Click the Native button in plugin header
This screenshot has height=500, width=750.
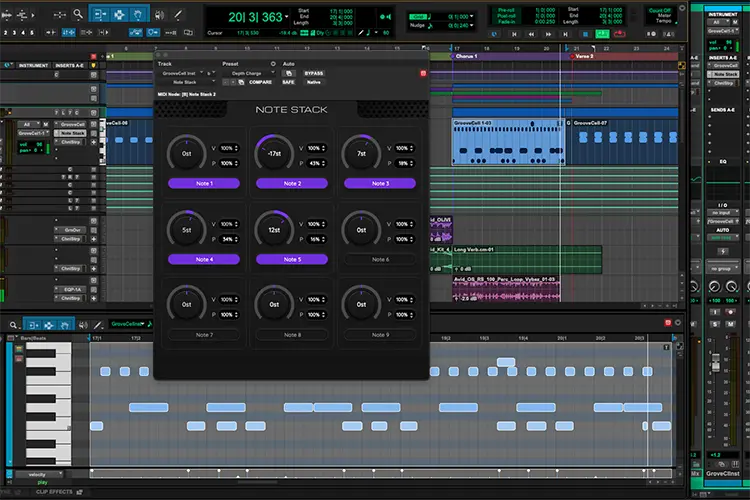click(314, 82)
